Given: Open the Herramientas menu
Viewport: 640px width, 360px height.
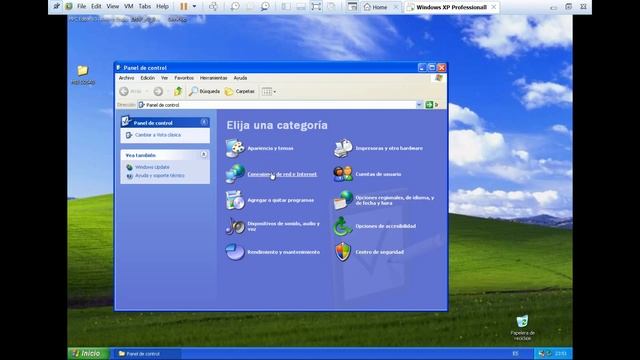Looking at the screenshot, I should click(x=213, y=78).
